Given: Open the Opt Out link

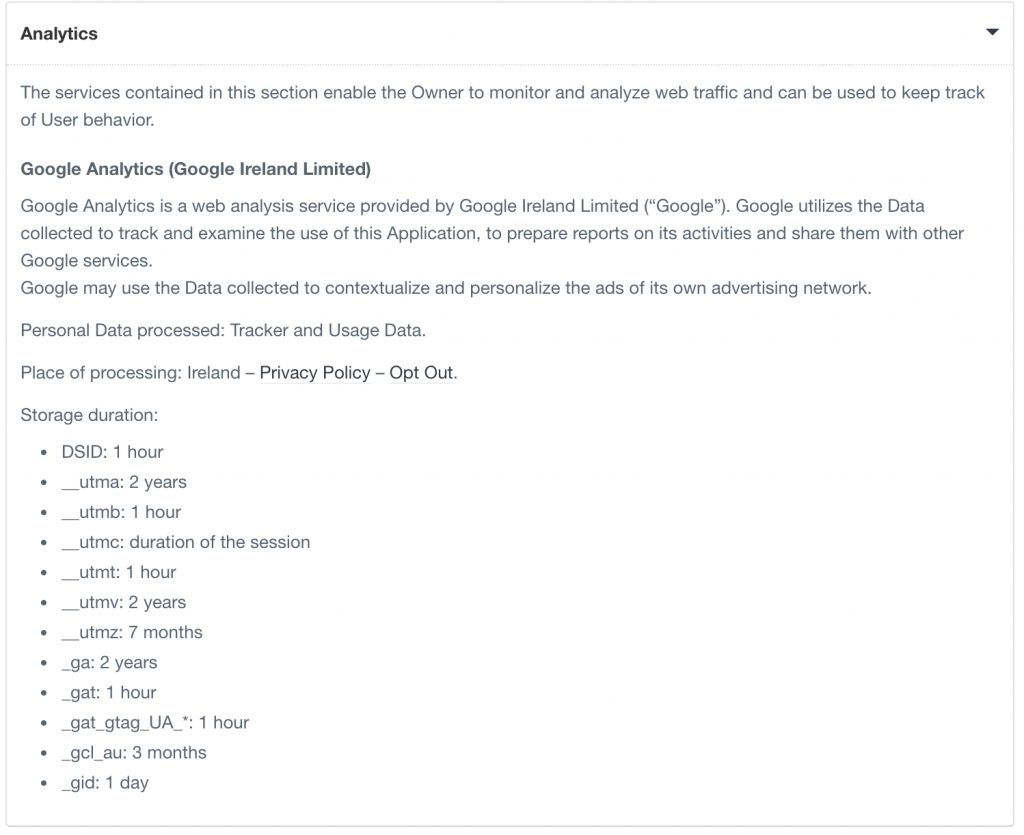Looking at the screenshot, I should click(x=421, y=373).
